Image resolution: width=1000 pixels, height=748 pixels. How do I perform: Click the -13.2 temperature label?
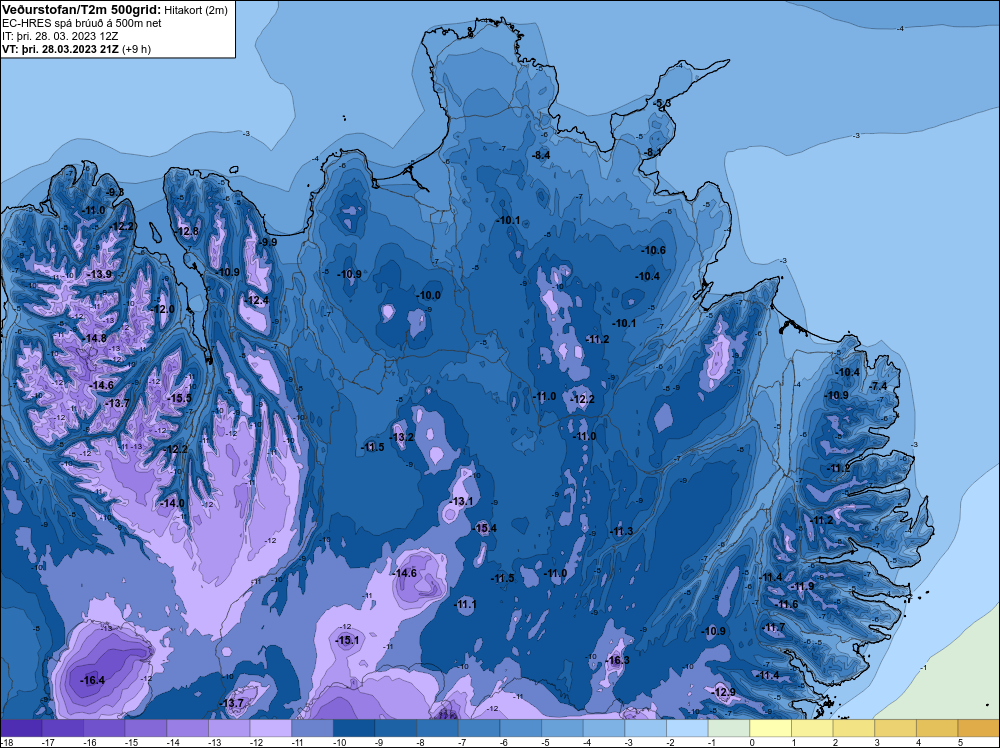pyautogui.click(x=402, y=437)
